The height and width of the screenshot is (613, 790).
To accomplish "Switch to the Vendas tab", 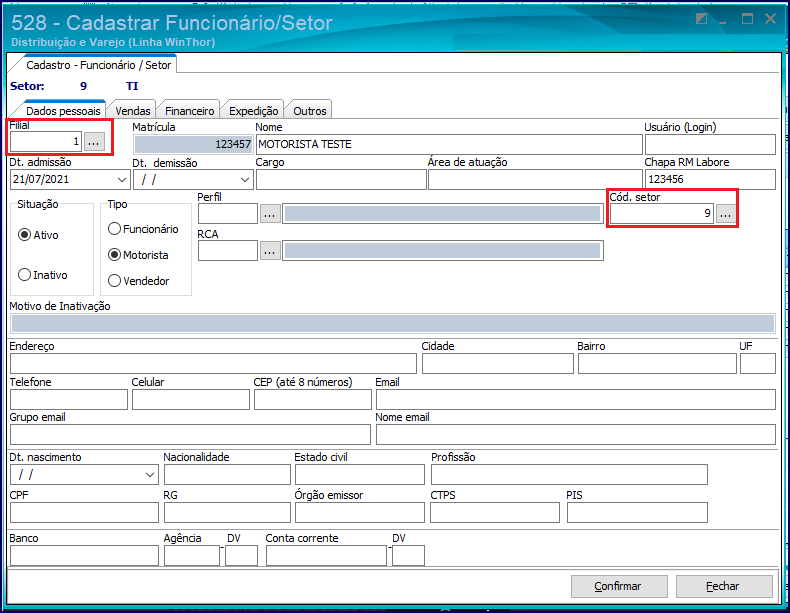I will 133,111.
